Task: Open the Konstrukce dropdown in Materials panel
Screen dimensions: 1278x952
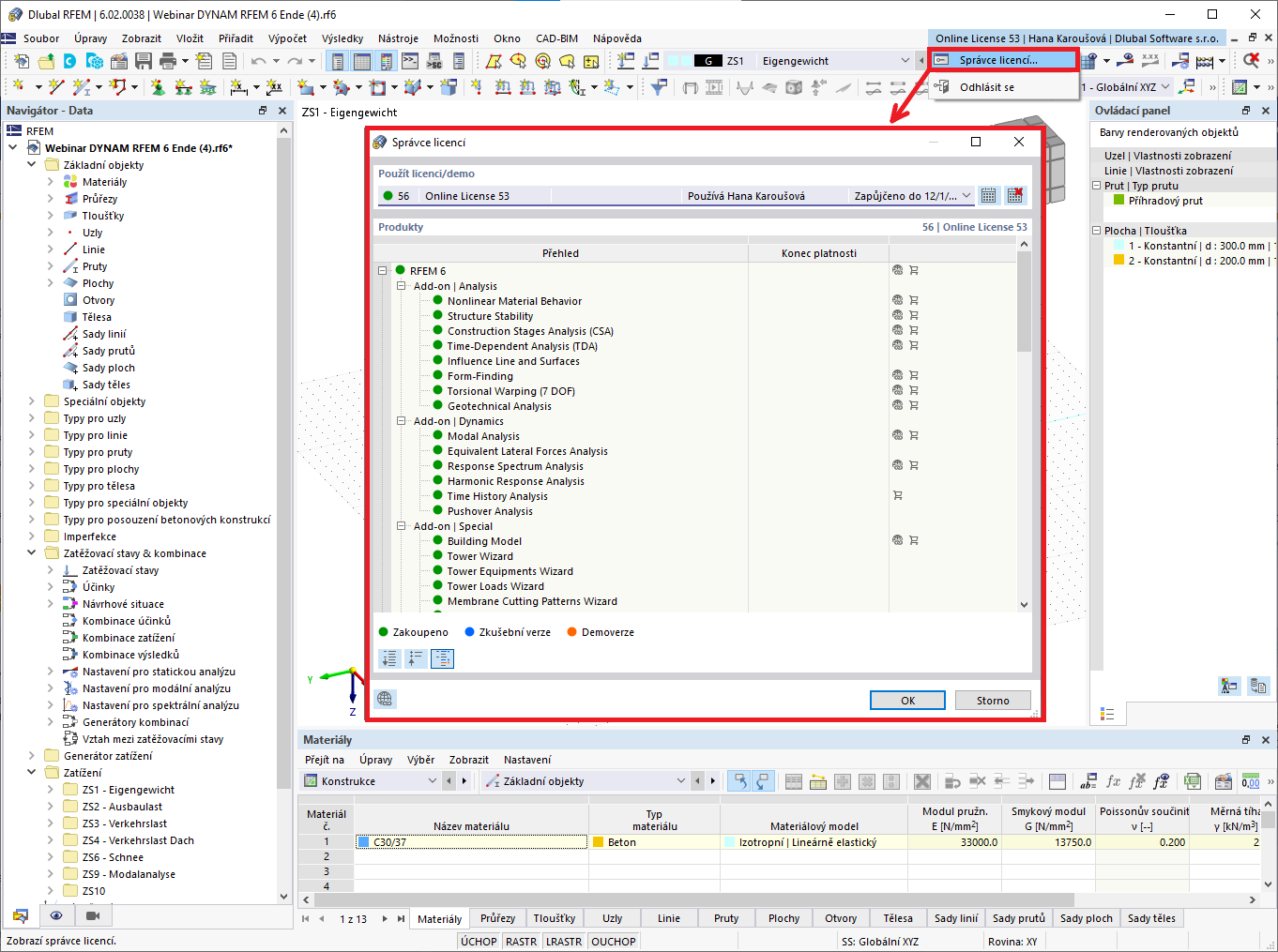Action: [x=370, y=781]
